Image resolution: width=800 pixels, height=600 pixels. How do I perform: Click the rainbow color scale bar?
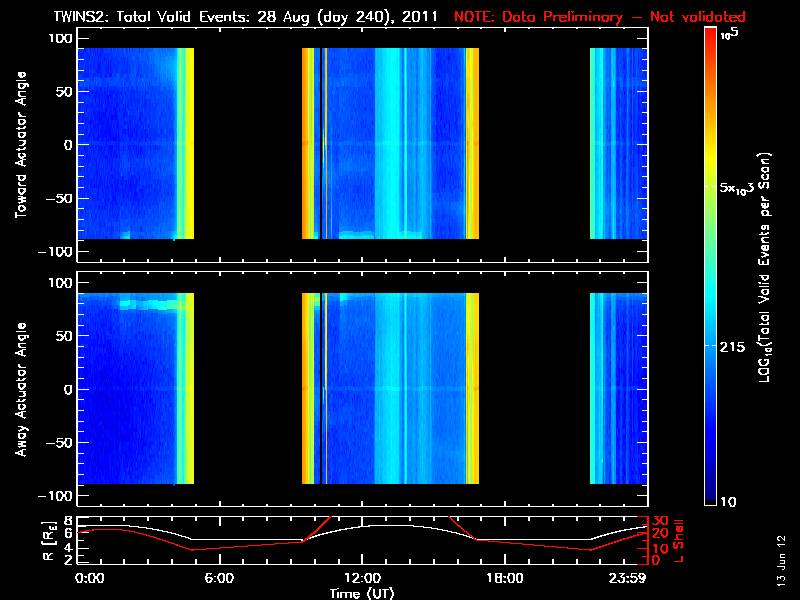tap(710, 266)
